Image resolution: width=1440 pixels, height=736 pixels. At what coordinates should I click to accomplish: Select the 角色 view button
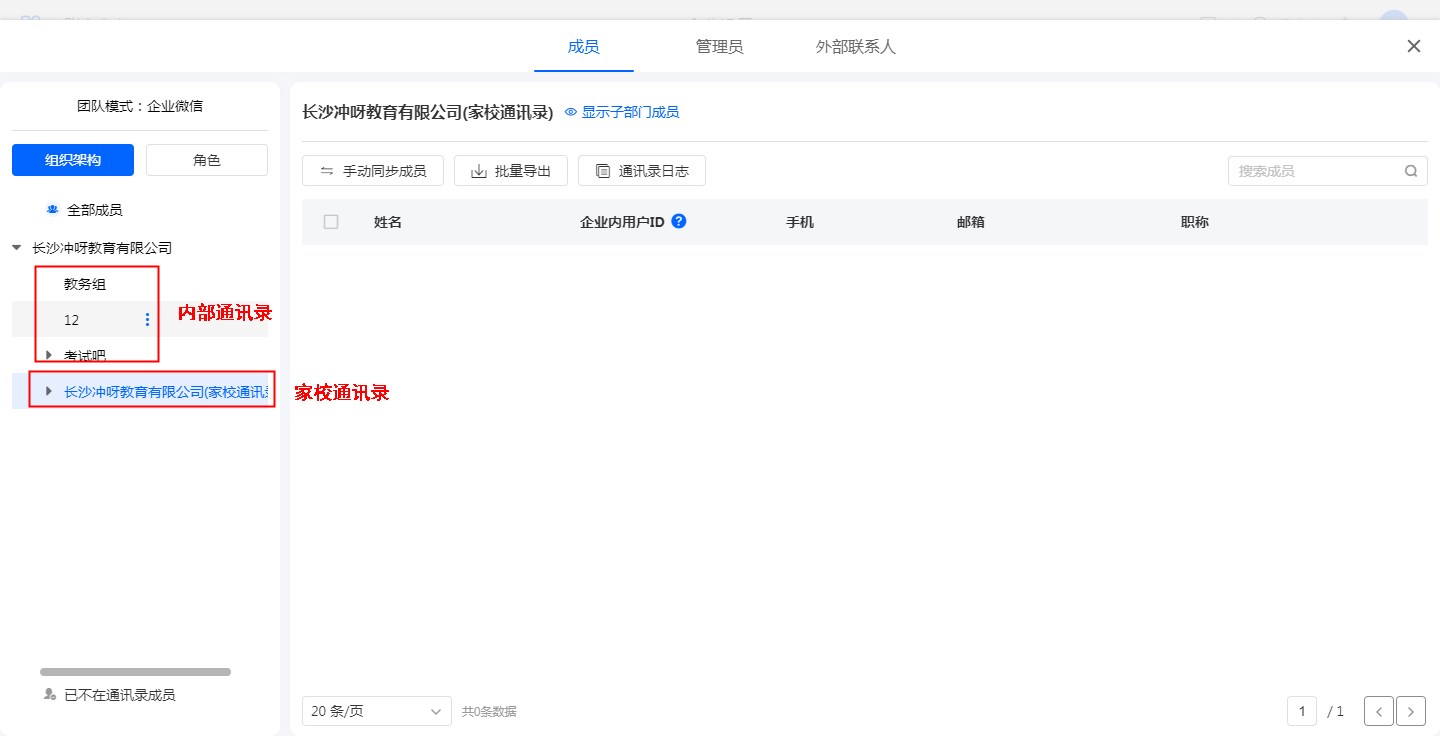[207, 160]
